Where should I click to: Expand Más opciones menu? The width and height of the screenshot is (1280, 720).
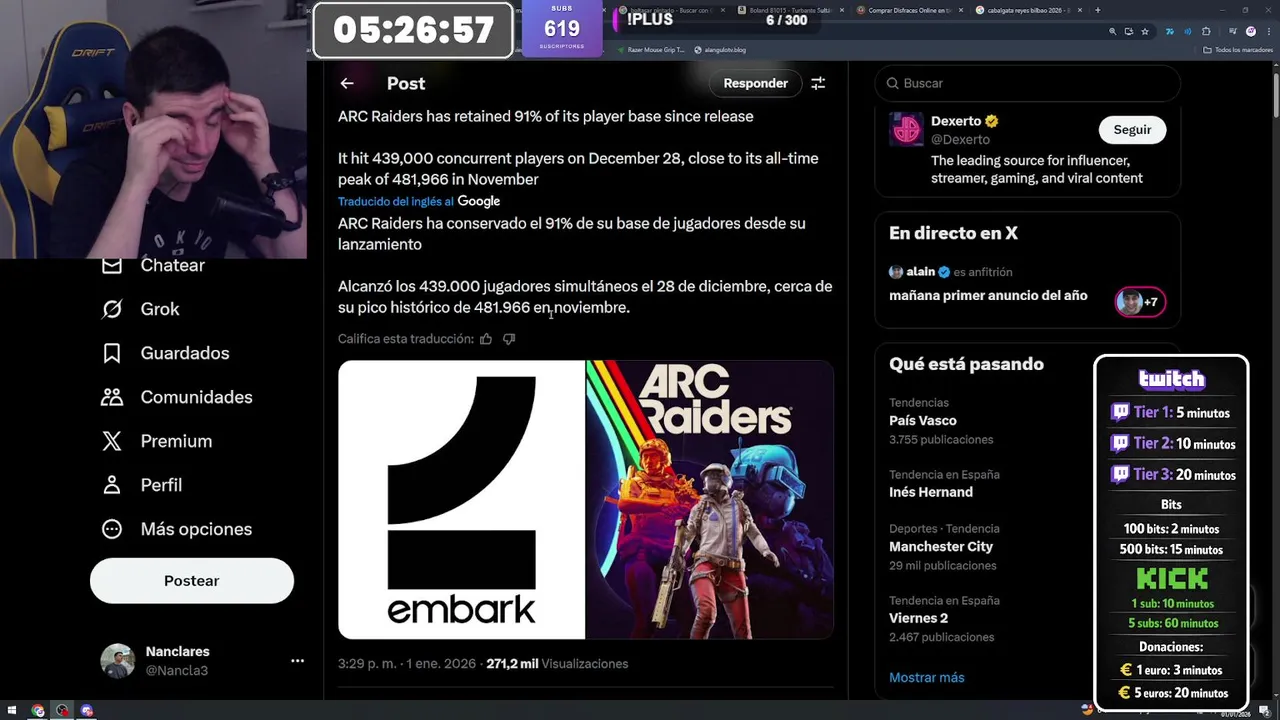(x=196, y=529)
